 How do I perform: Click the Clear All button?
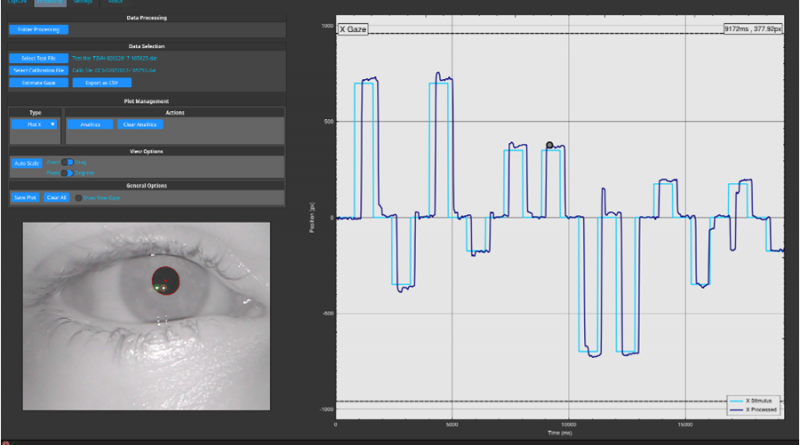point(56,198)
